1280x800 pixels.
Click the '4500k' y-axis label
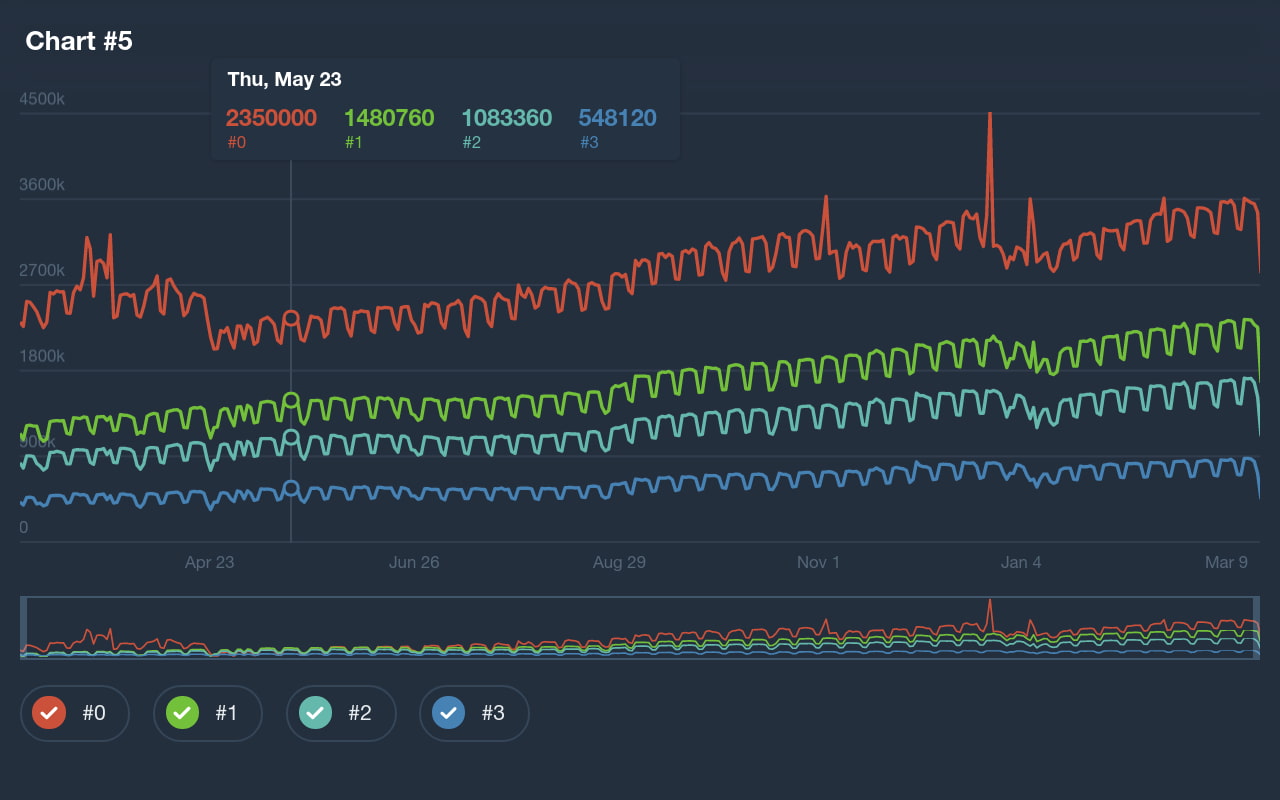(x=42, y=99)
